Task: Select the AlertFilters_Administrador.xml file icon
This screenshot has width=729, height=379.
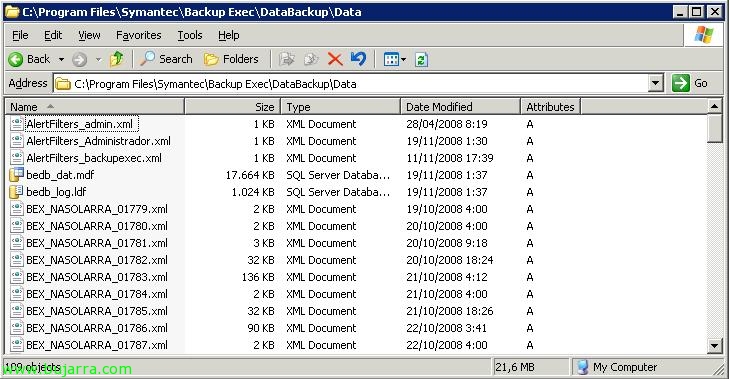Action: pyautogui.click(x=17, y=141)
